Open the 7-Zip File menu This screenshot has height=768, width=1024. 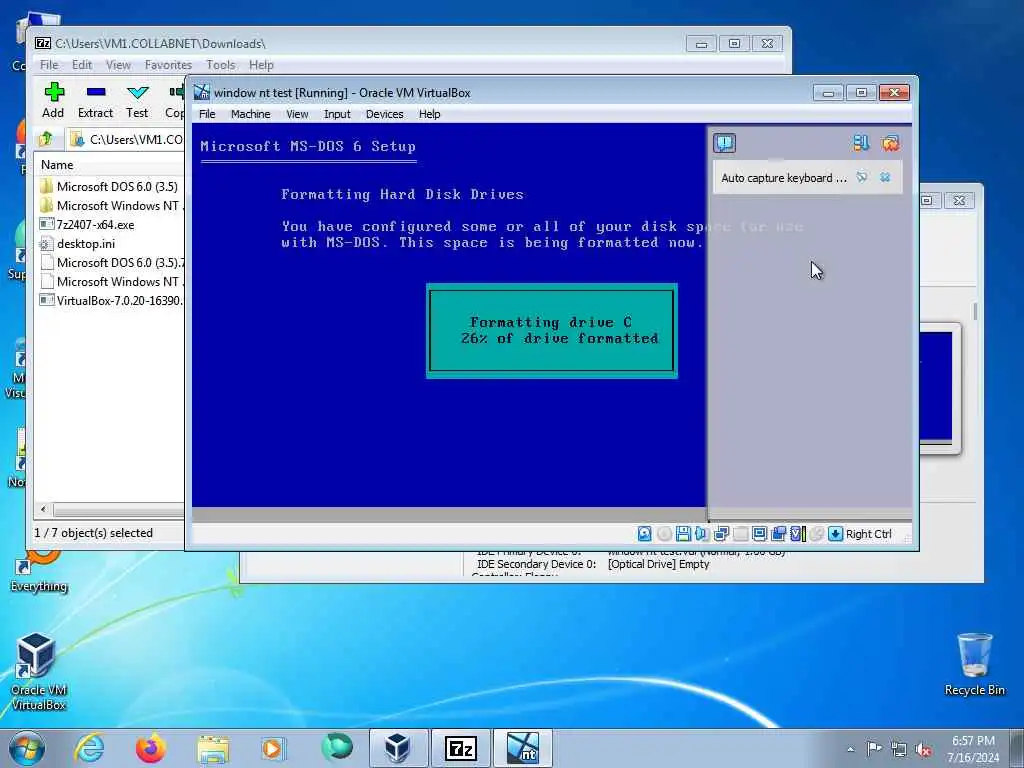[49, 65]
